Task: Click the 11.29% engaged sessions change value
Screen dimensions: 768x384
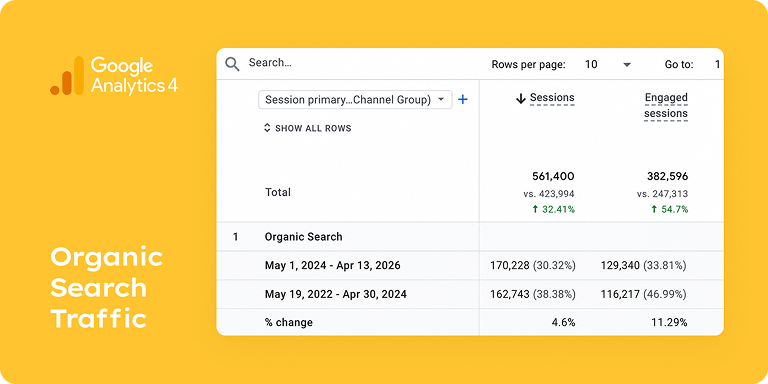Action: [x=669, y=322]
